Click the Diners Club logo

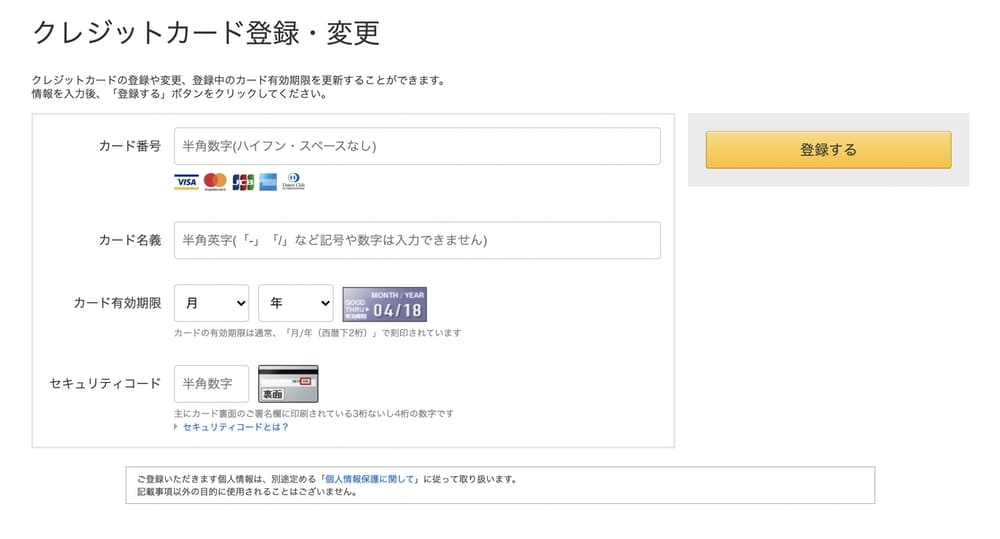click(x=293, y=182)
